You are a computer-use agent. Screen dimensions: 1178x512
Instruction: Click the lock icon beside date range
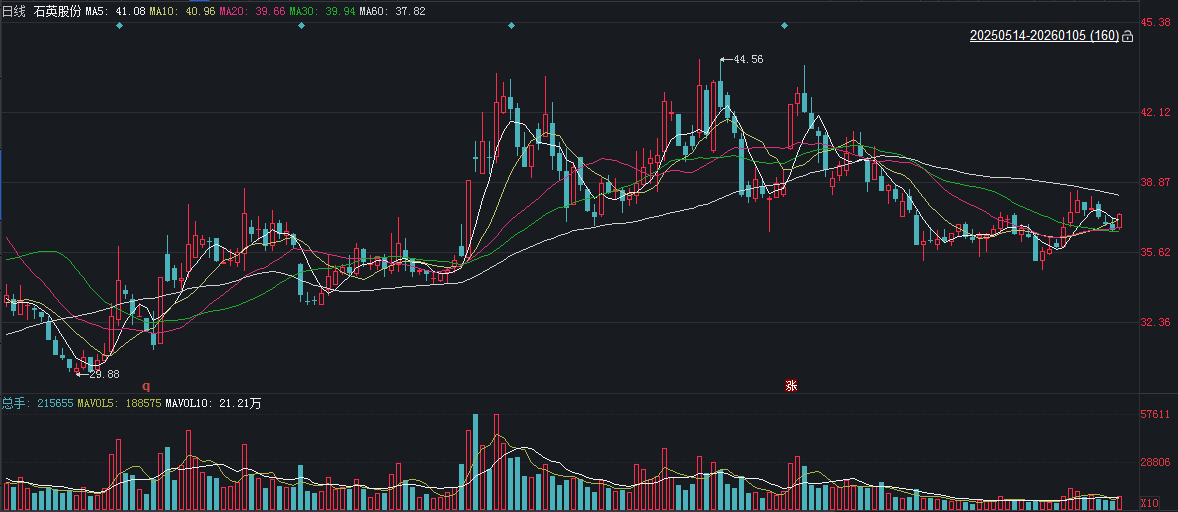click(1128, 37)
